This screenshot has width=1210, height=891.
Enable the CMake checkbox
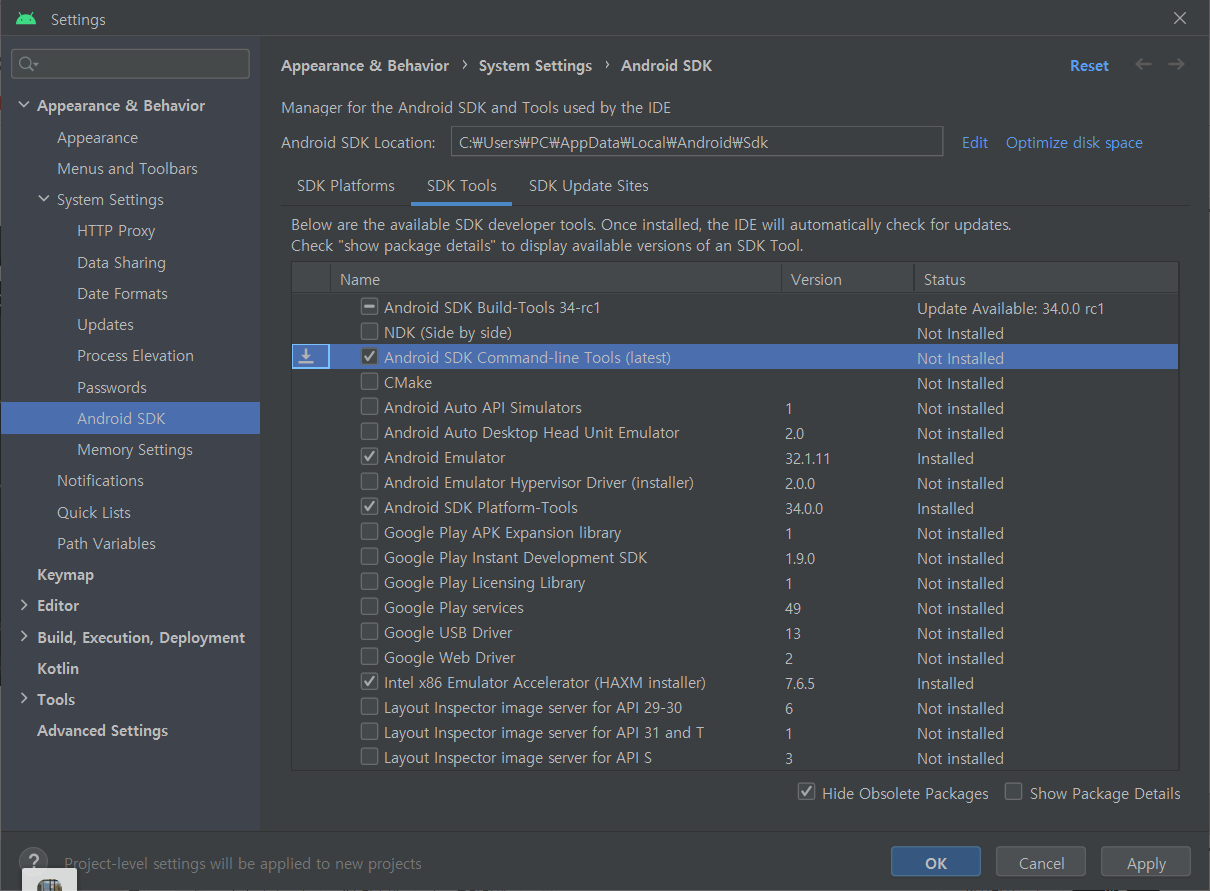coord(369,382)
